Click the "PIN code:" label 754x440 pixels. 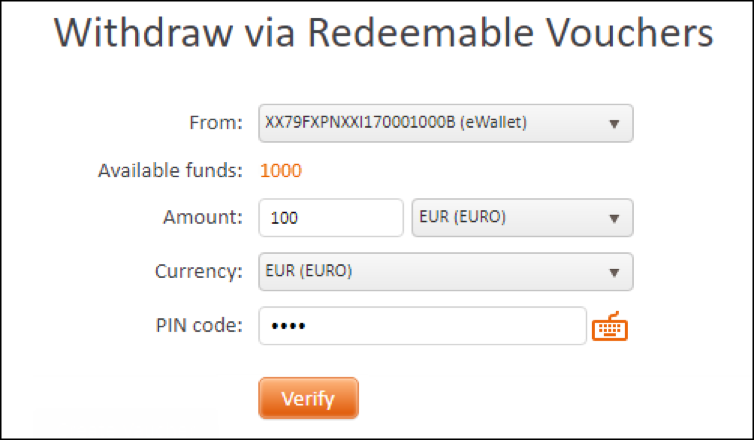click(x=199, y=326)
